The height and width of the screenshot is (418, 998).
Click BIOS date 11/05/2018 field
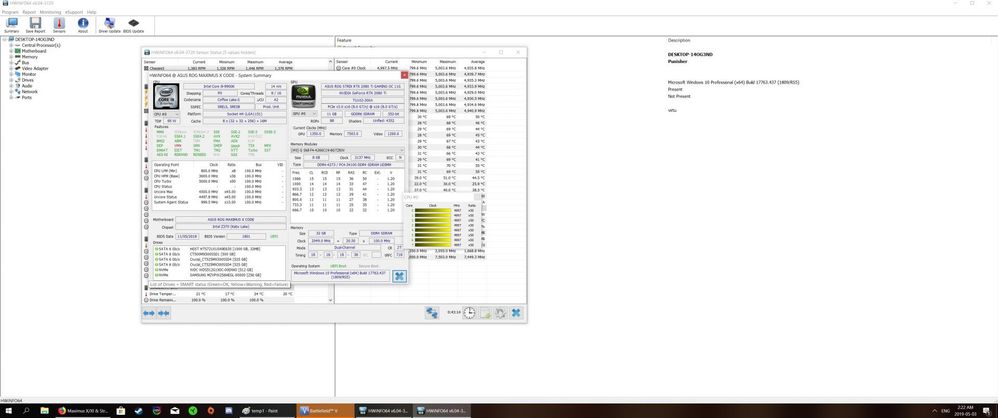(186, 236)
